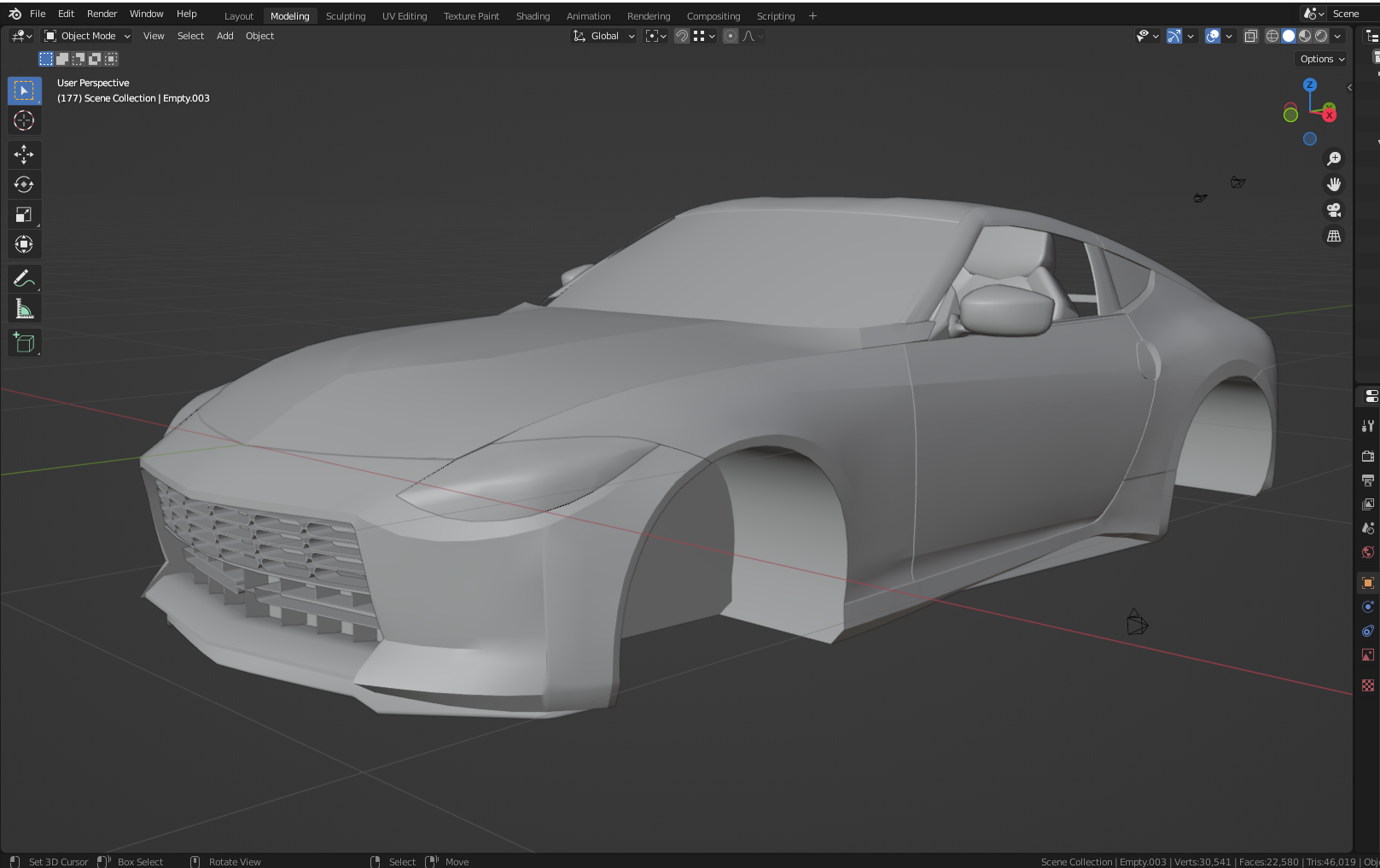Open the Object Mode dropdown

click(87, 36)
